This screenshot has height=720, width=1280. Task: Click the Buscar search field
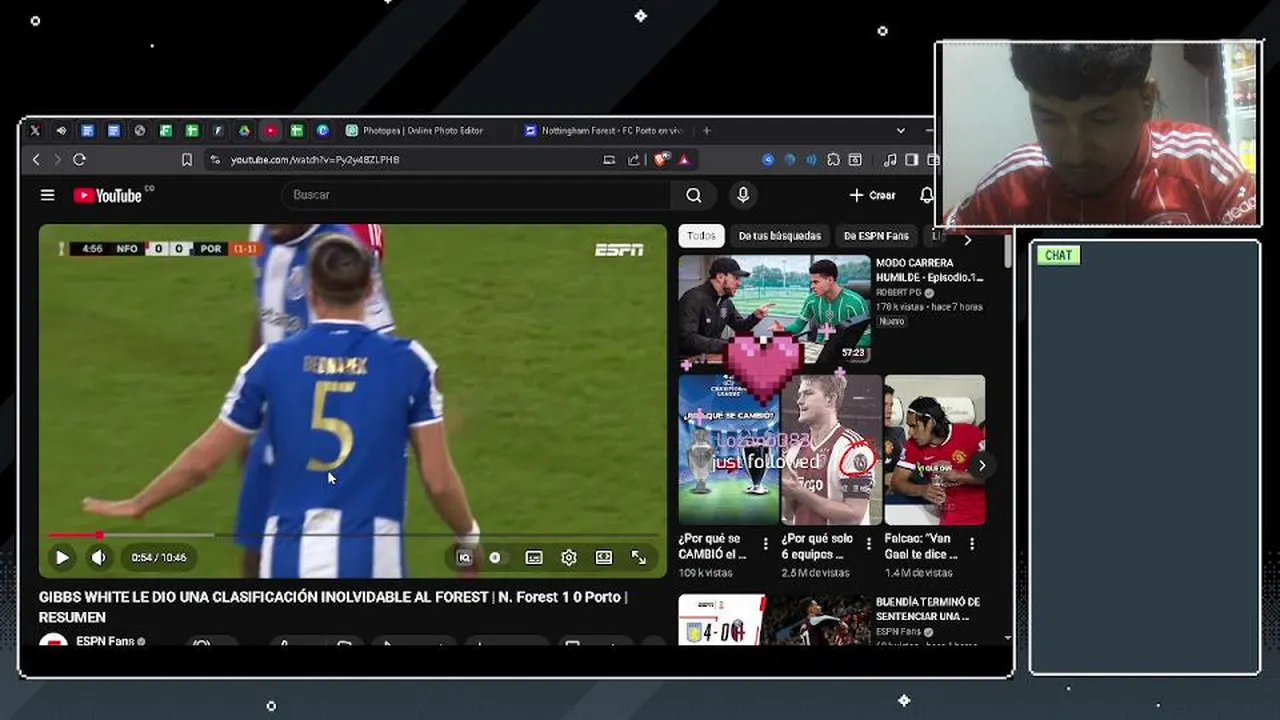coord(476,195)
